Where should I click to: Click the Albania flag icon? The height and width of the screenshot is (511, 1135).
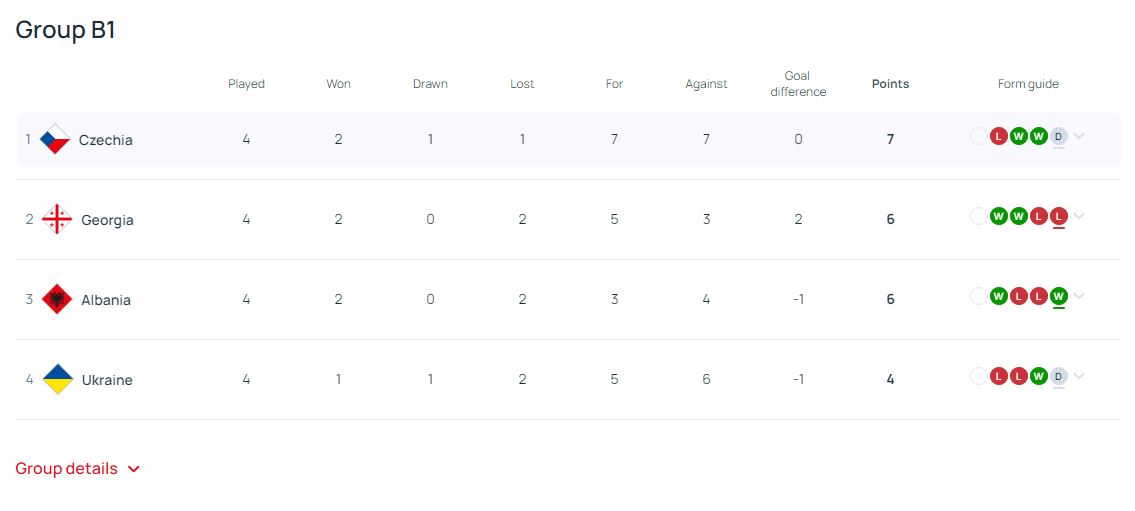[x=57, y=300]
